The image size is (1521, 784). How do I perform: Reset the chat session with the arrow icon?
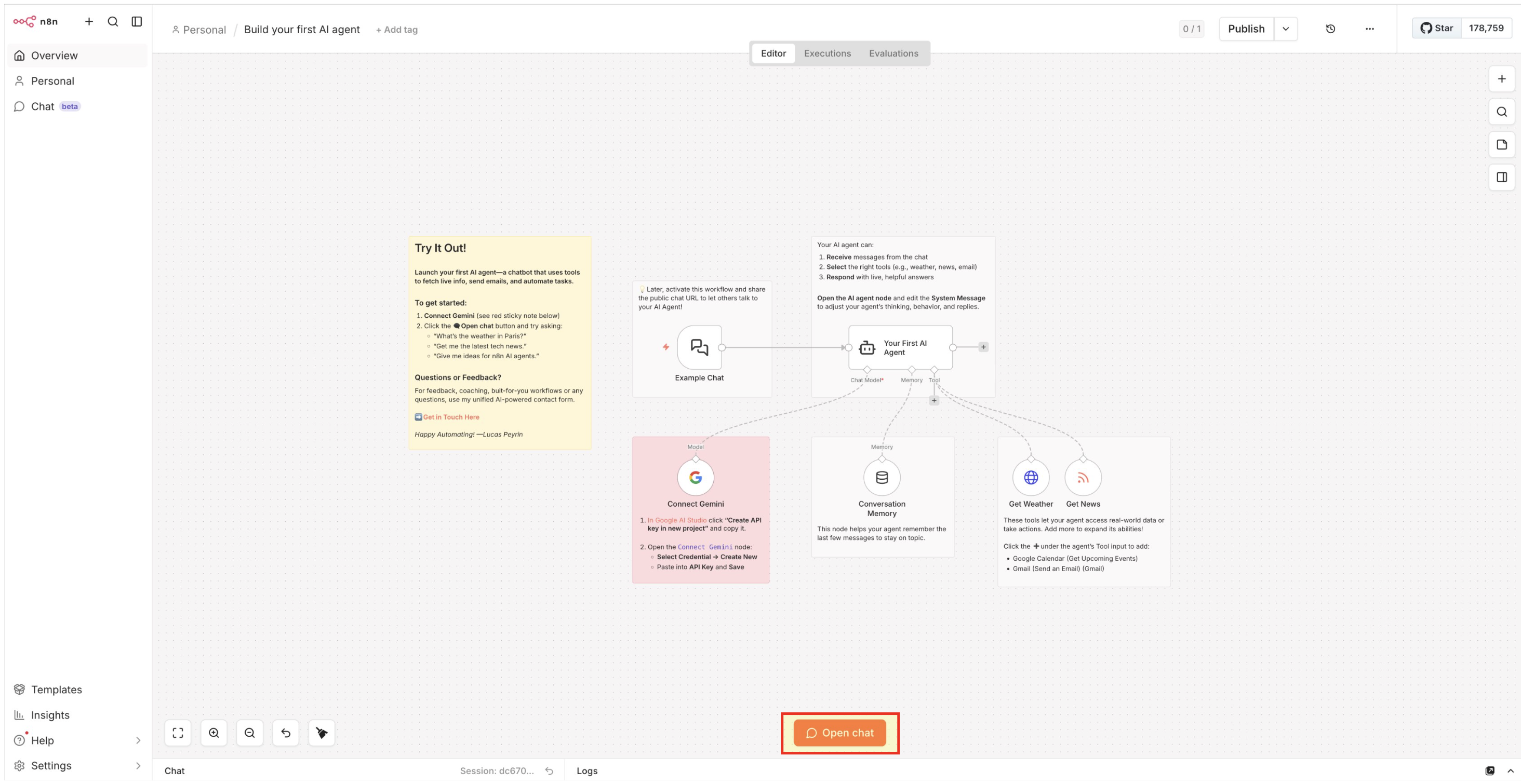pos(549,771)
